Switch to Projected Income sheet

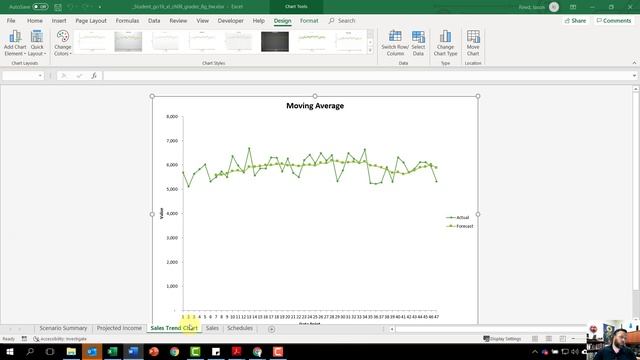(x=119, y=328)
